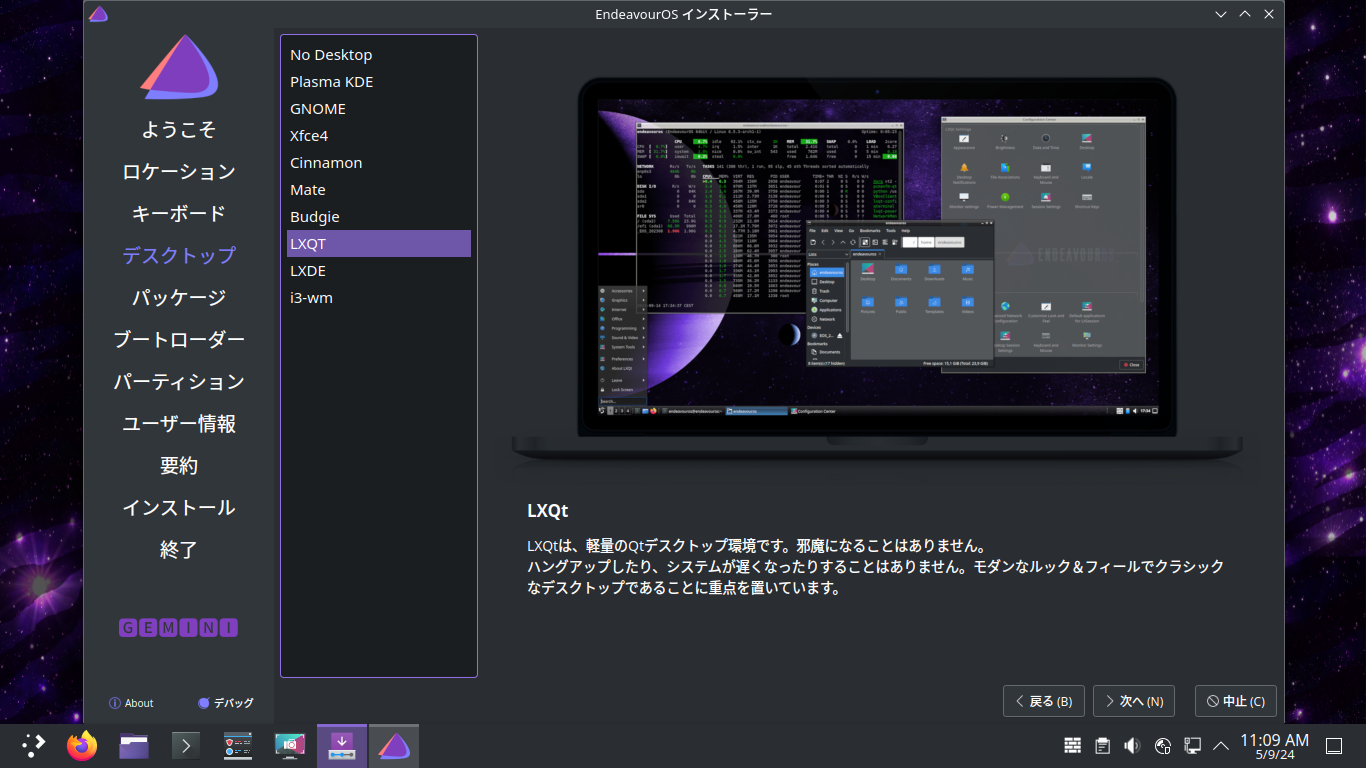Open the network tray icon
This screenshot has height=768, width=1366.
pos(1162,745)
